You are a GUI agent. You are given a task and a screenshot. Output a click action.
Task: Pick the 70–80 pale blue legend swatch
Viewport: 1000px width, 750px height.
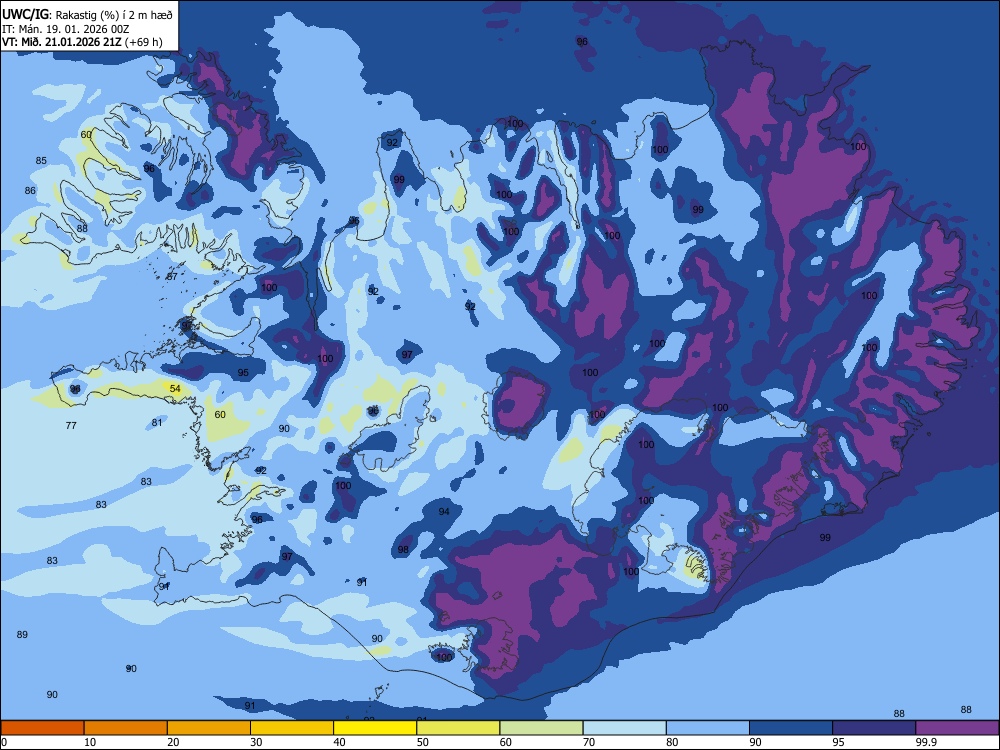(625, 728)
